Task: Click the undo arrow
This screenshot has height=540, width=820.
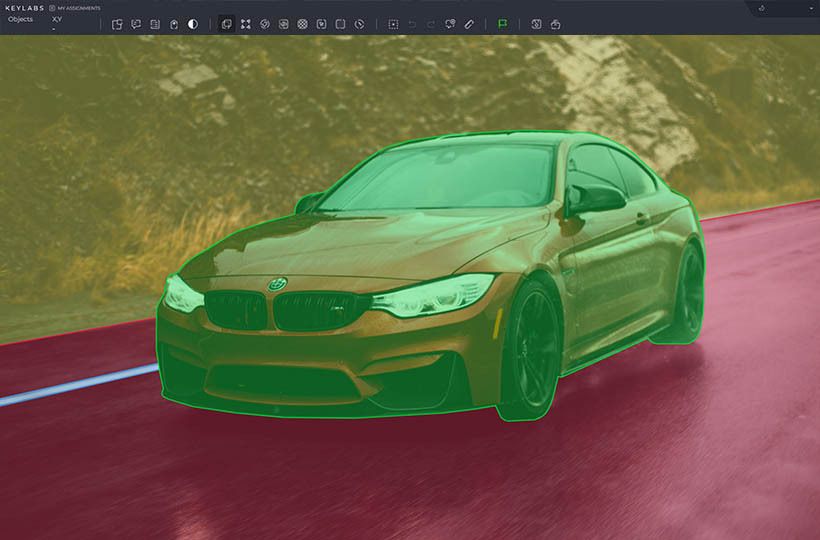Action: pos(412,24)
